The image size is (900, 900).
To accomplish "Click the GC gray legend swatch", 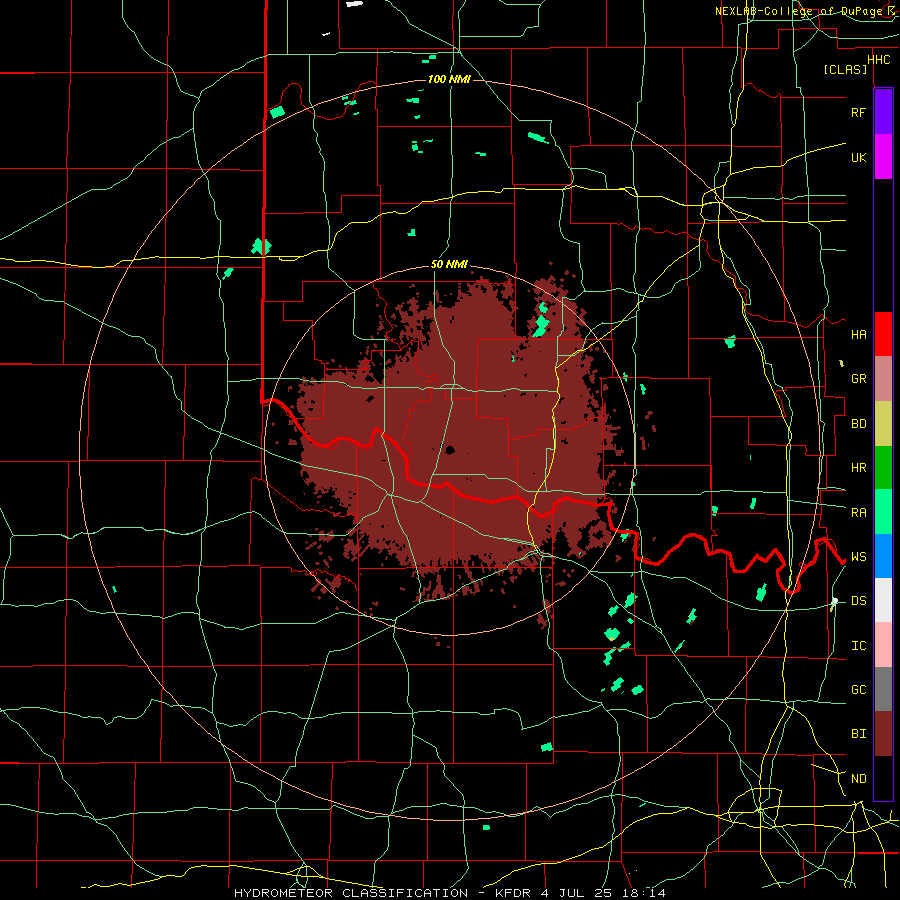I will click(883, 689).
